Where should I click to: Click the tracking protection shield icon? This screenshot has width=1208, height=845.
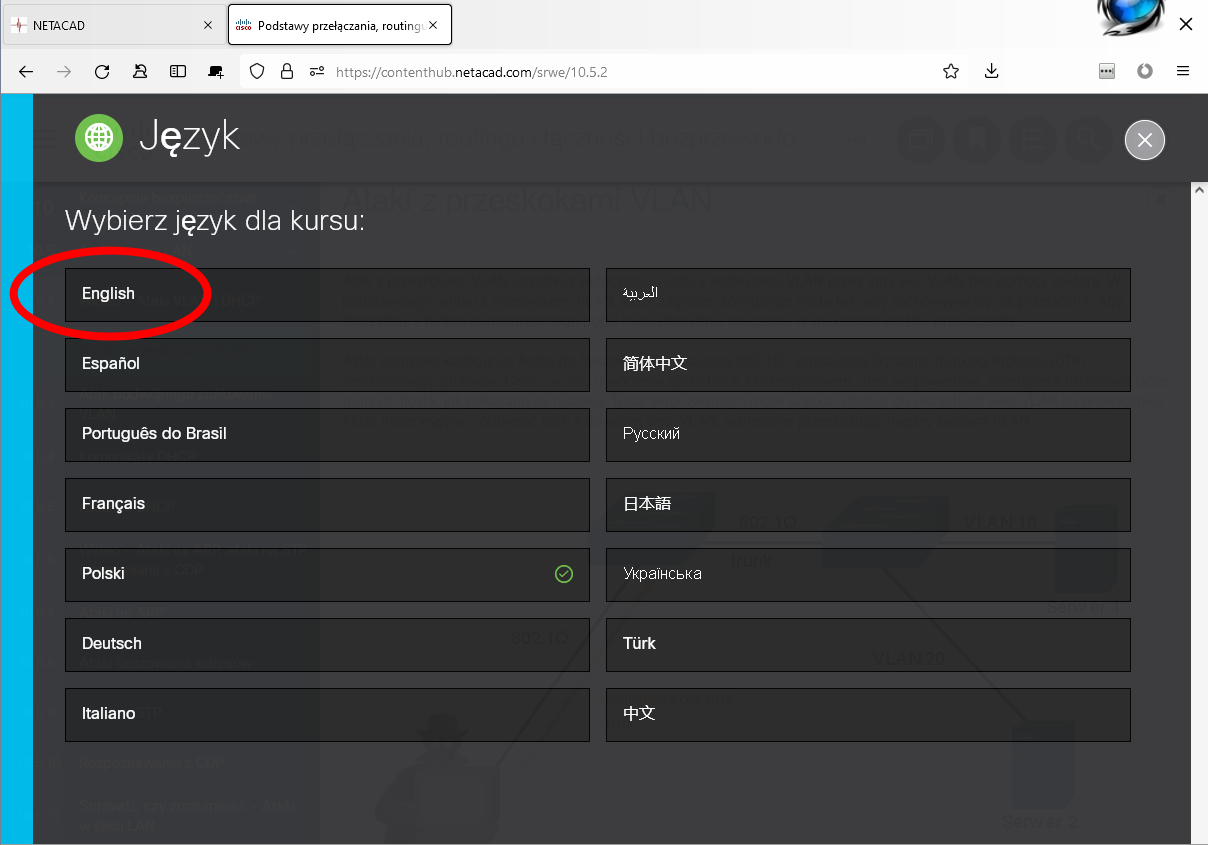pyautogui.click(x=257, y=71)
